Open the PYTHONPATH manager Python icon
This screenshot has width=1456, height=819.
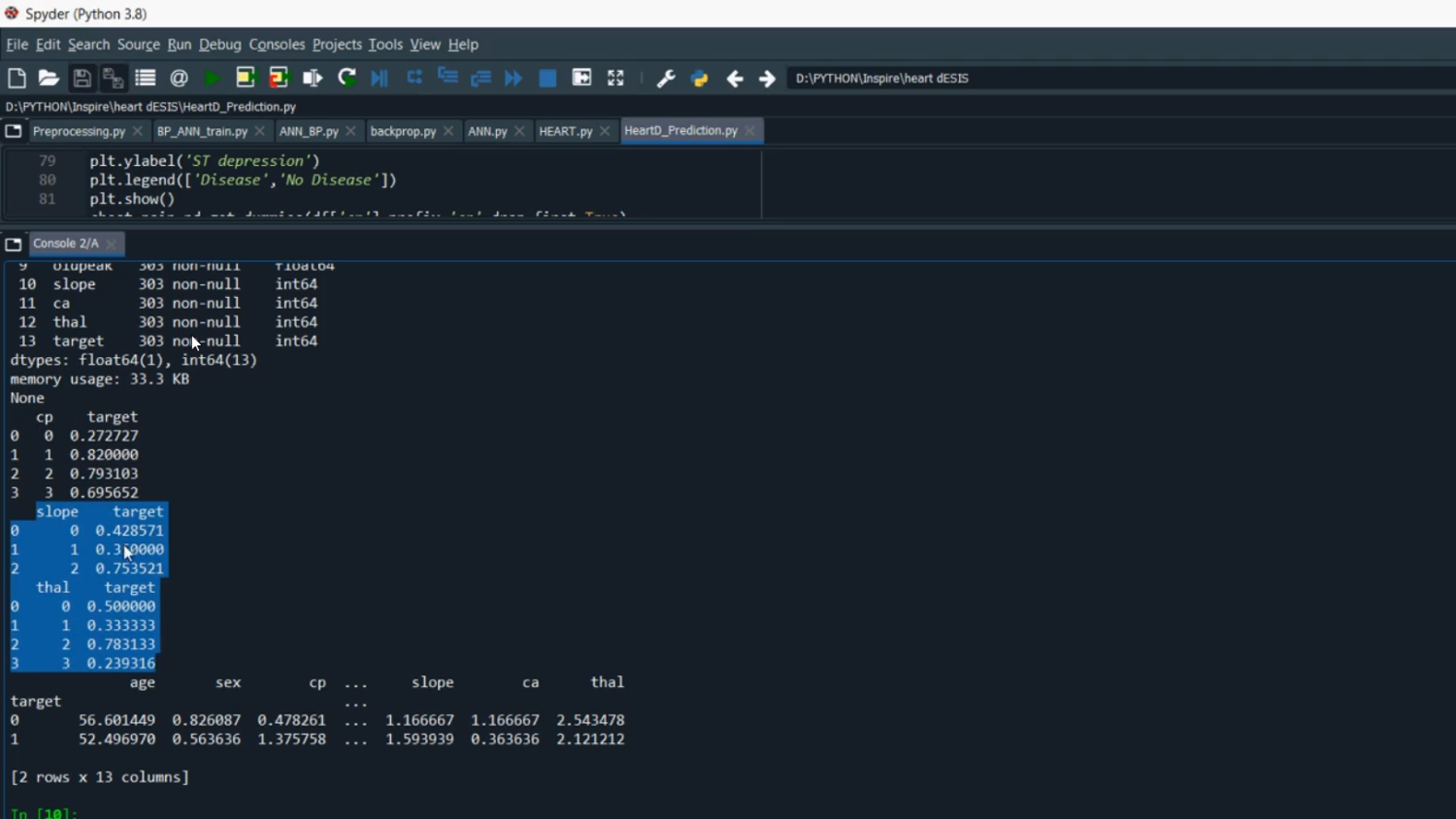(699, 79)
